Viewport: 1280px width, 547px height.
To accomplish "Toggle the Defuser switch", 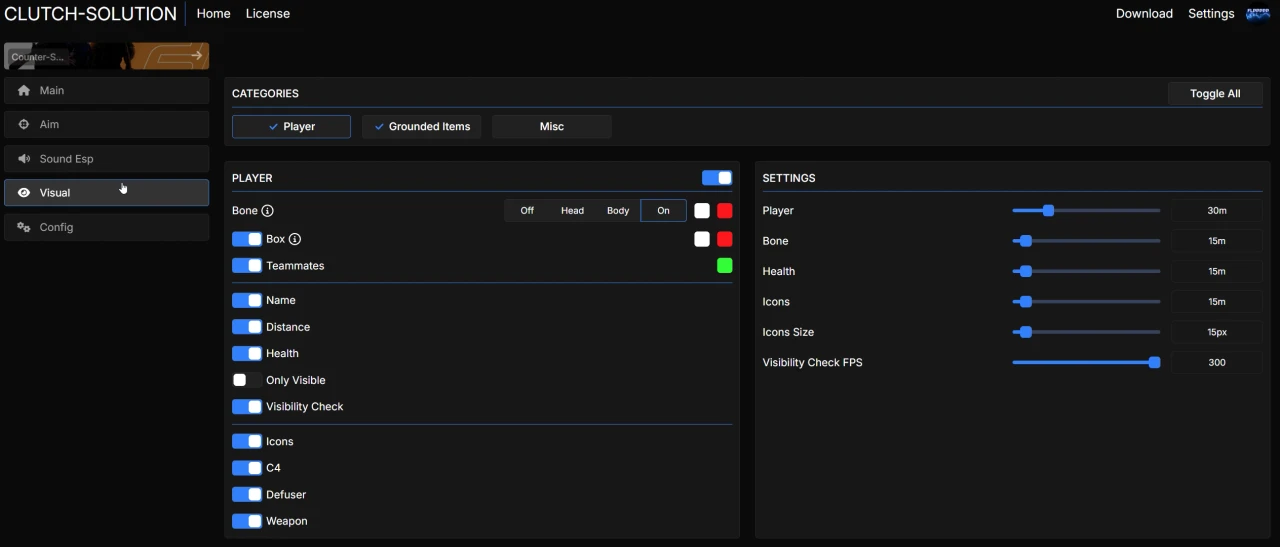I will click(247, 495).
